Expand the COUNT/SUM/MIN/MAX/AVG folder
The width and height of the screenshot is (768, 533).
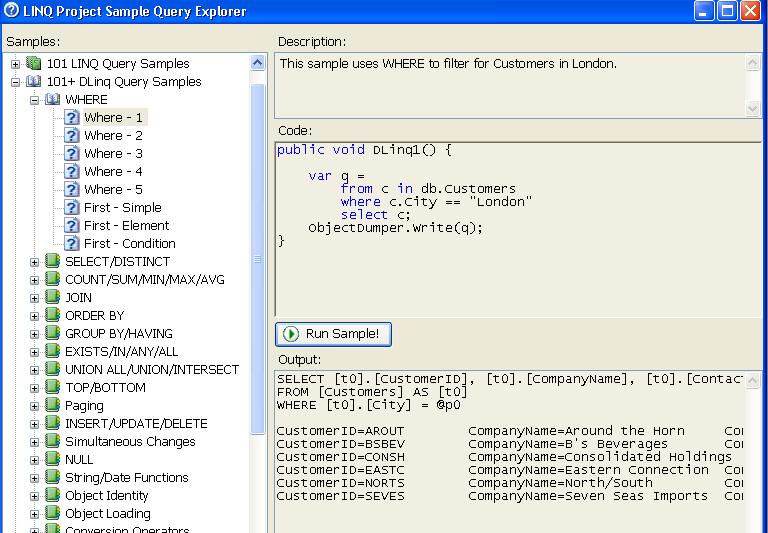[x=34, y=280]
